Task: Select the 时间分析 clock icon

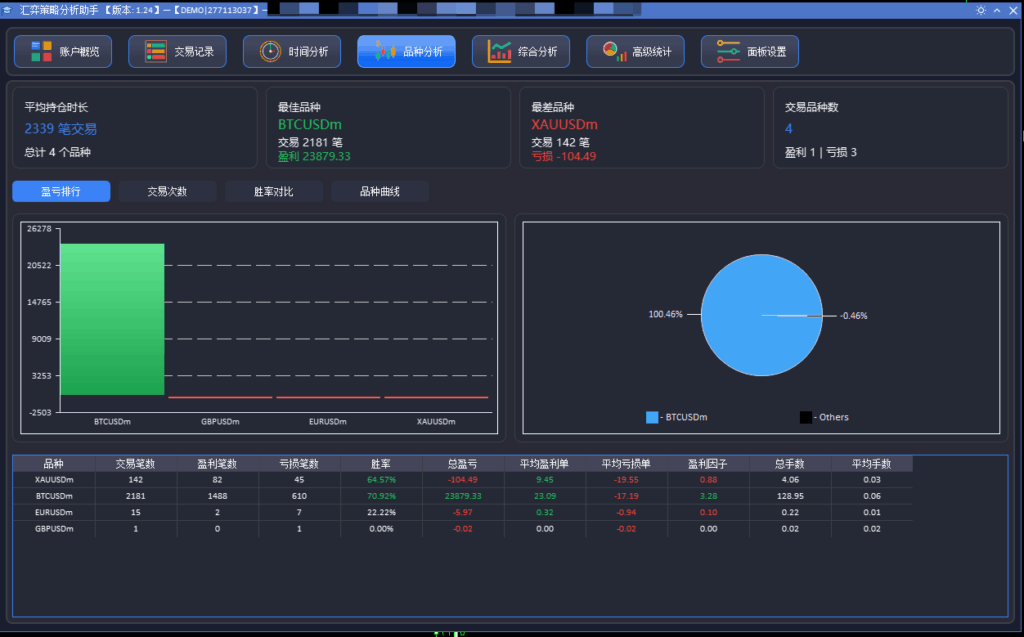Action: [270, 52]
